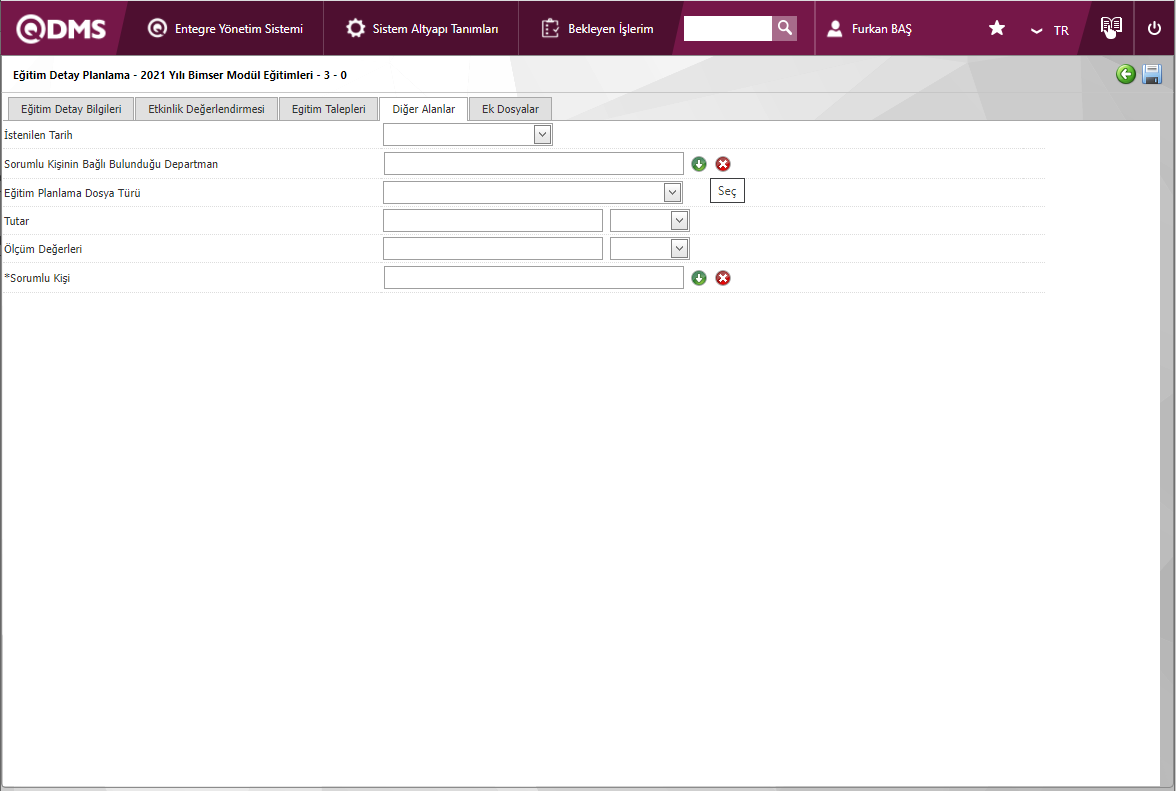The width and height of the screenshot is (1176, 791).
Task: Select Sorumlu Kişi using green arrow icon
Action: click(699, 278)
